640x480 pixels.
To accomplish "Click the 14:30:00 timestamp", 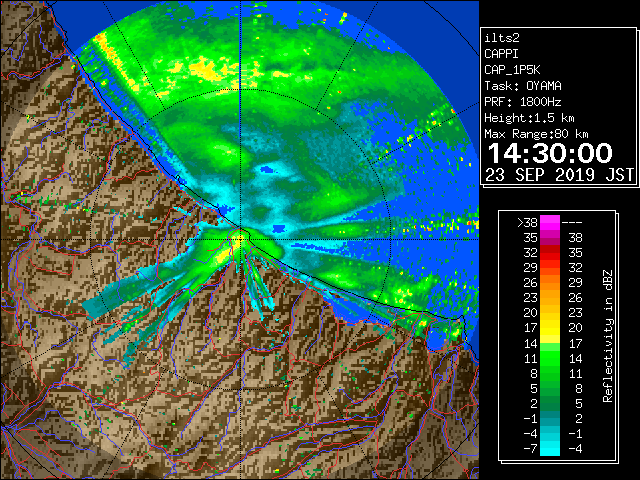I will [550, 153].
